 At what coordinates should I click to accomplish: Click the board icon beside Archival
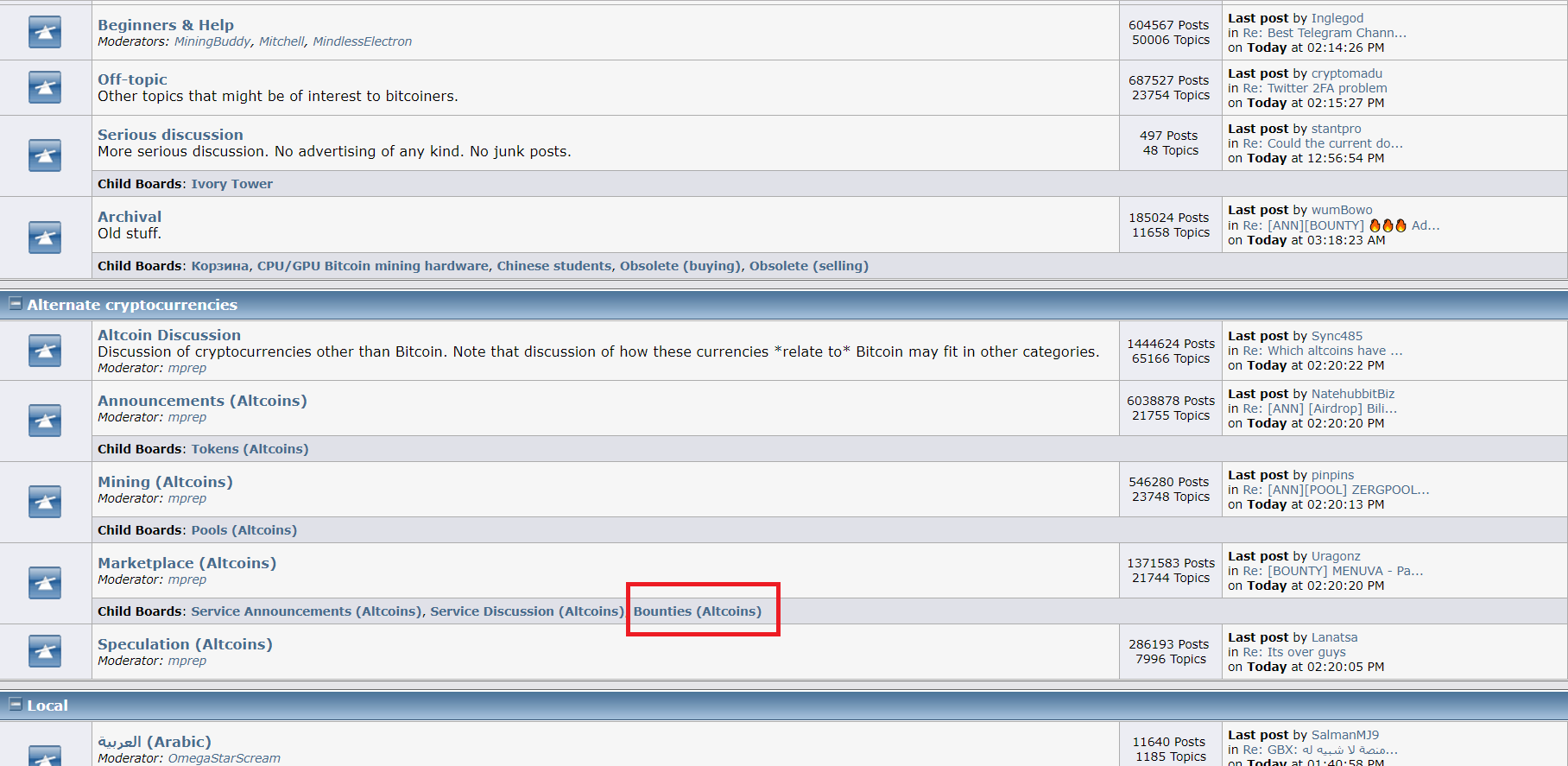45,237
